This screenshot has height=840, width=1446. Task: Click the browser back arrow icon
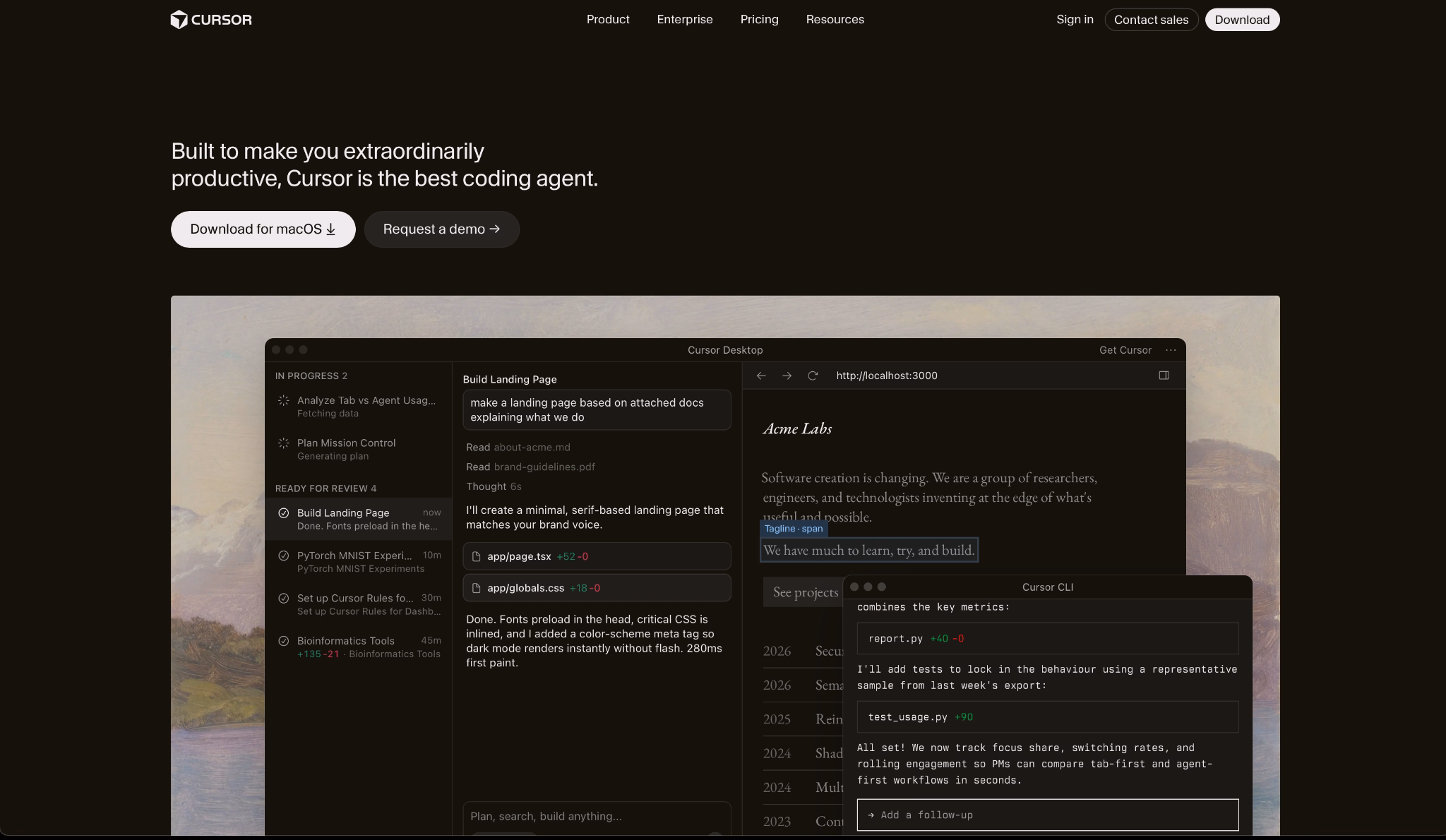(761, 376)
